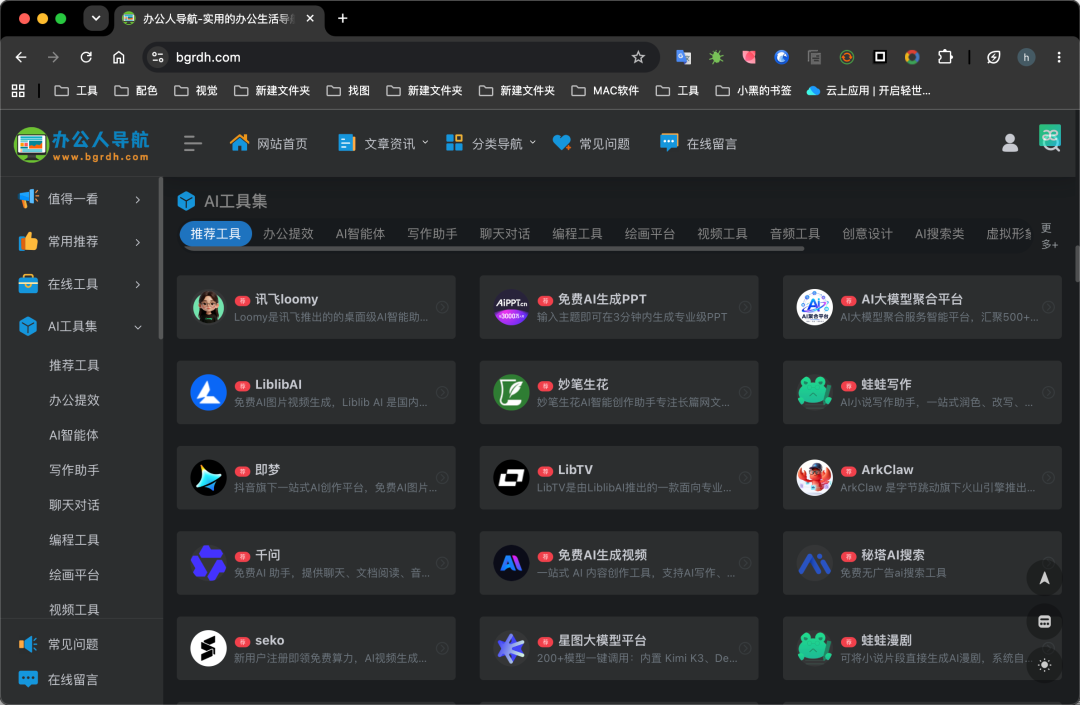Open the 免费AI生成视频 AI logo icon
This screenshot has height=705, width=1080.
pyautogui.click(x=511, y=563)
